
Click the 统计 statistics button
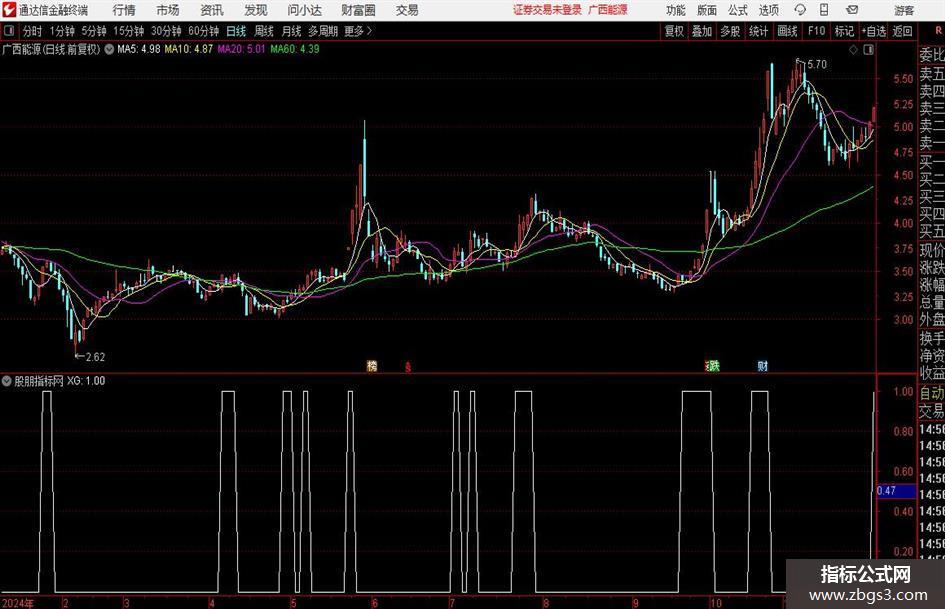pos(758,31)
